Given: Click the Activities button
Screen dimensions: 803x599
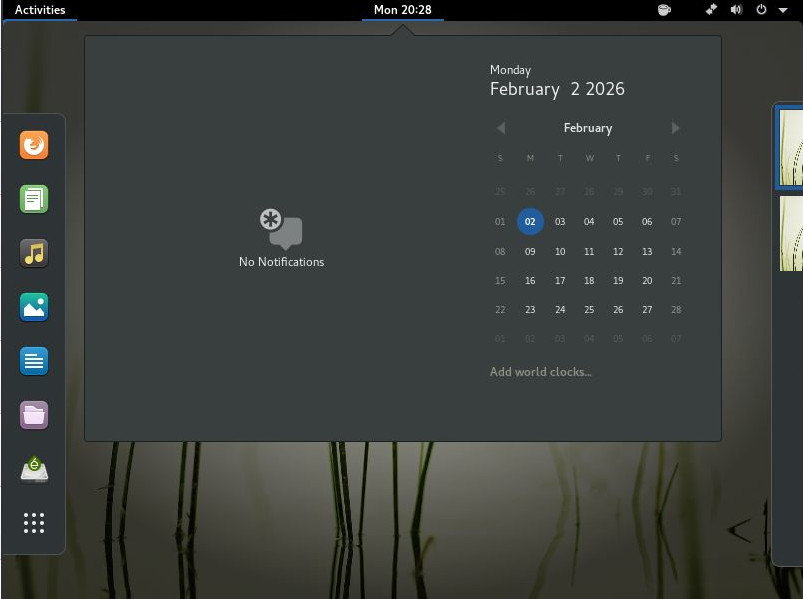Looking at the screenshot, I should (40, 10).
